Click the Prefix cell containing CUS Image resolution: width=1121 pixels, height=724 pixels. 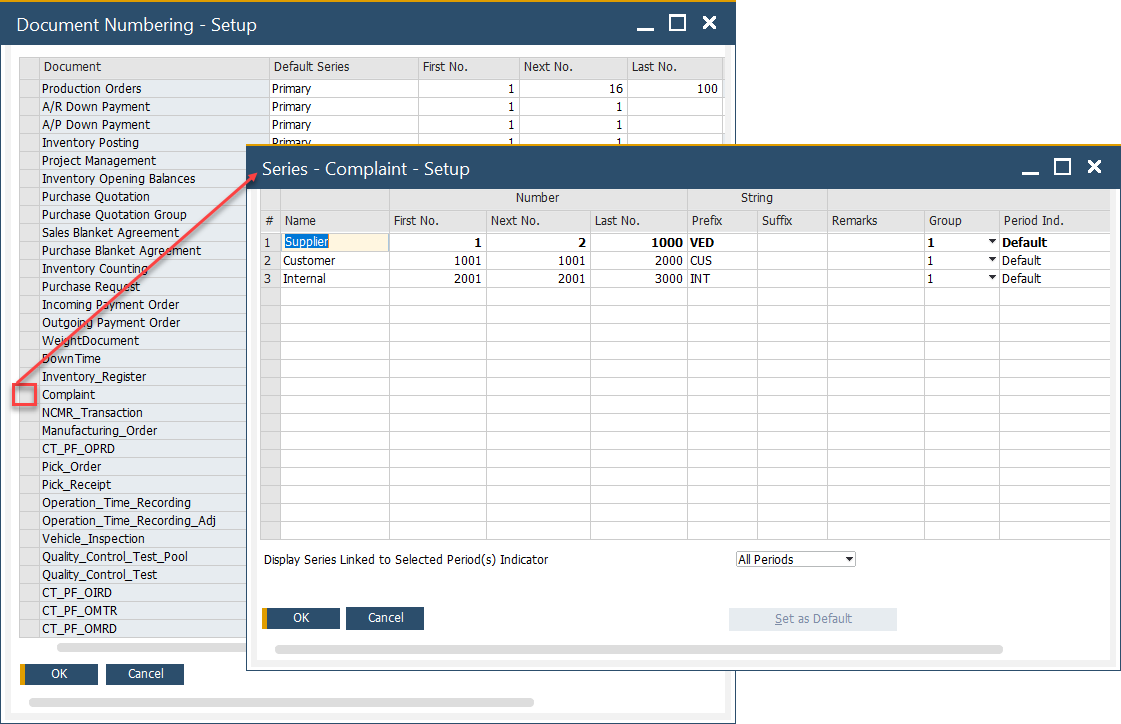[720, 261]
